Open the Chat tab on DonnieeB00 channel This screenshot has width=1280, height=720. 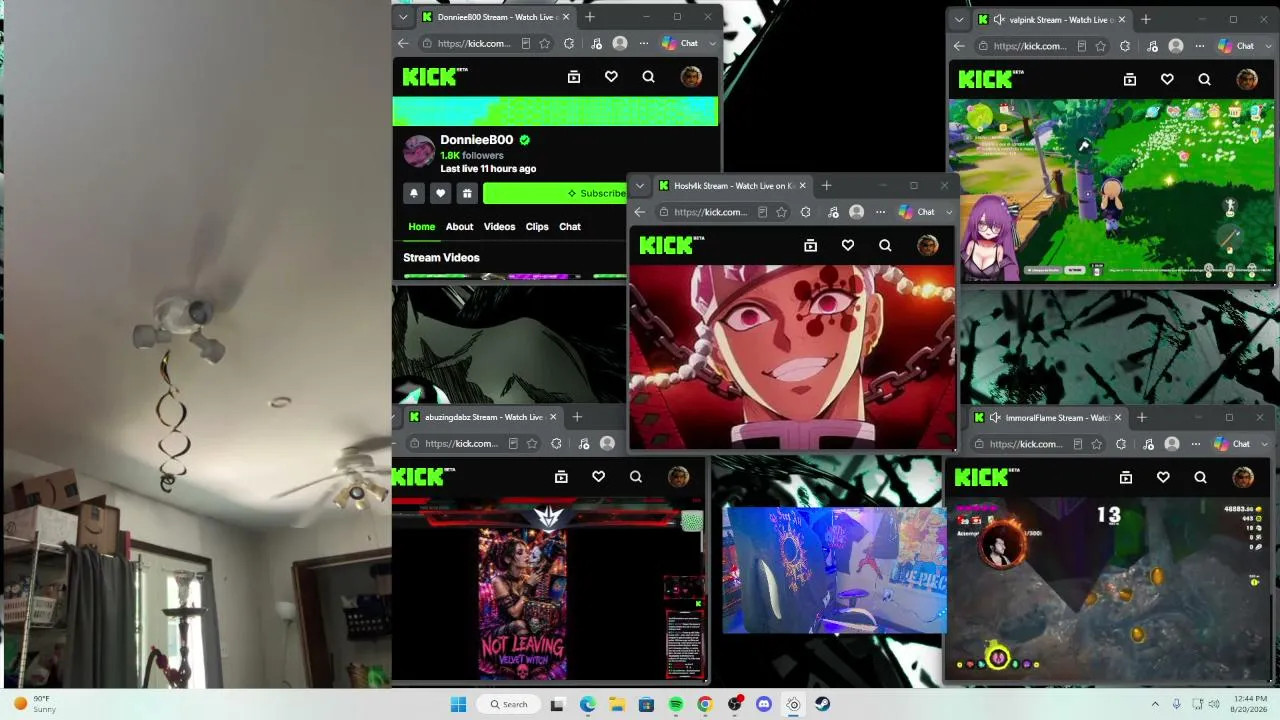click(570, 227)
